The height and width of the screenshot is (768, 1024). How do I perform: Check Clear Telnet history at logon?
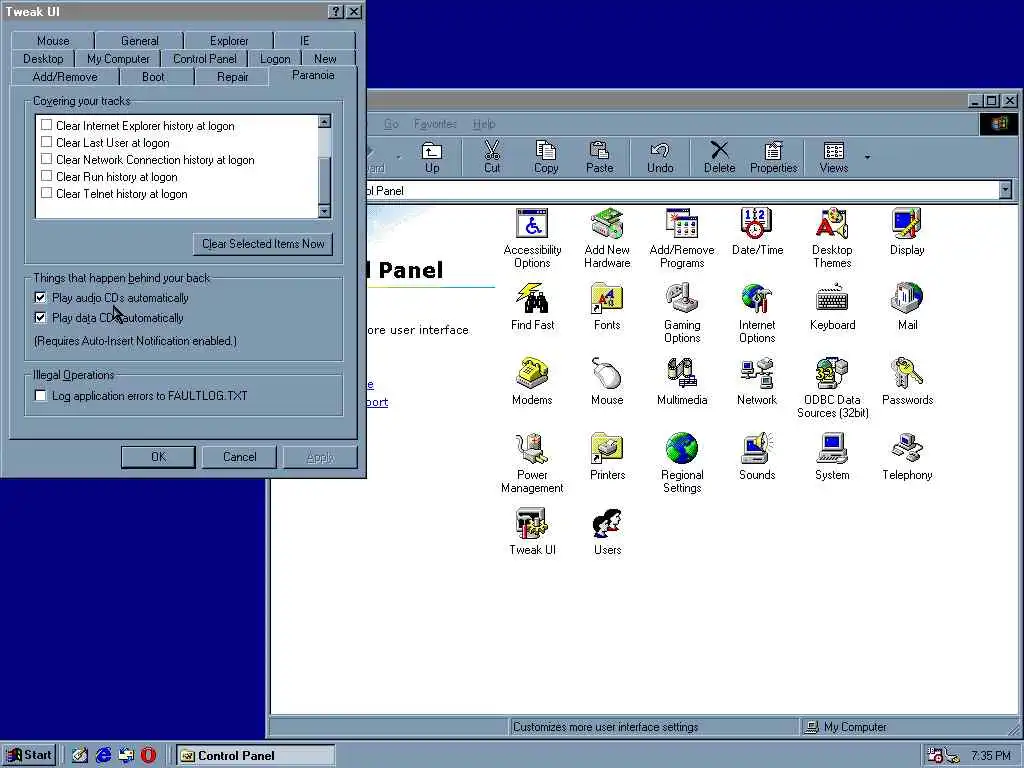tap(46, 193)
